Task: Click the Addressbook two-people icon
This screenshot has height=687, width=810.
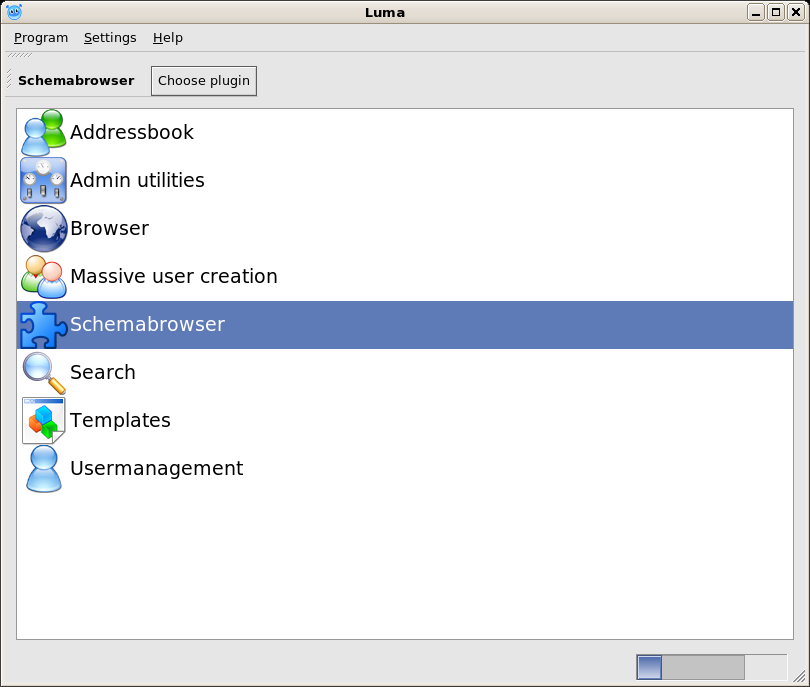Action: point(43,133)
